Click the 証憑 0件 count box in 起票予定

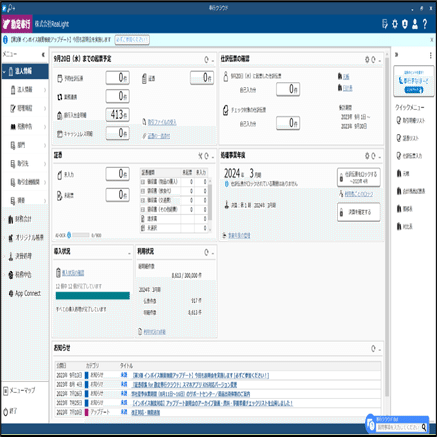[202, 78]
